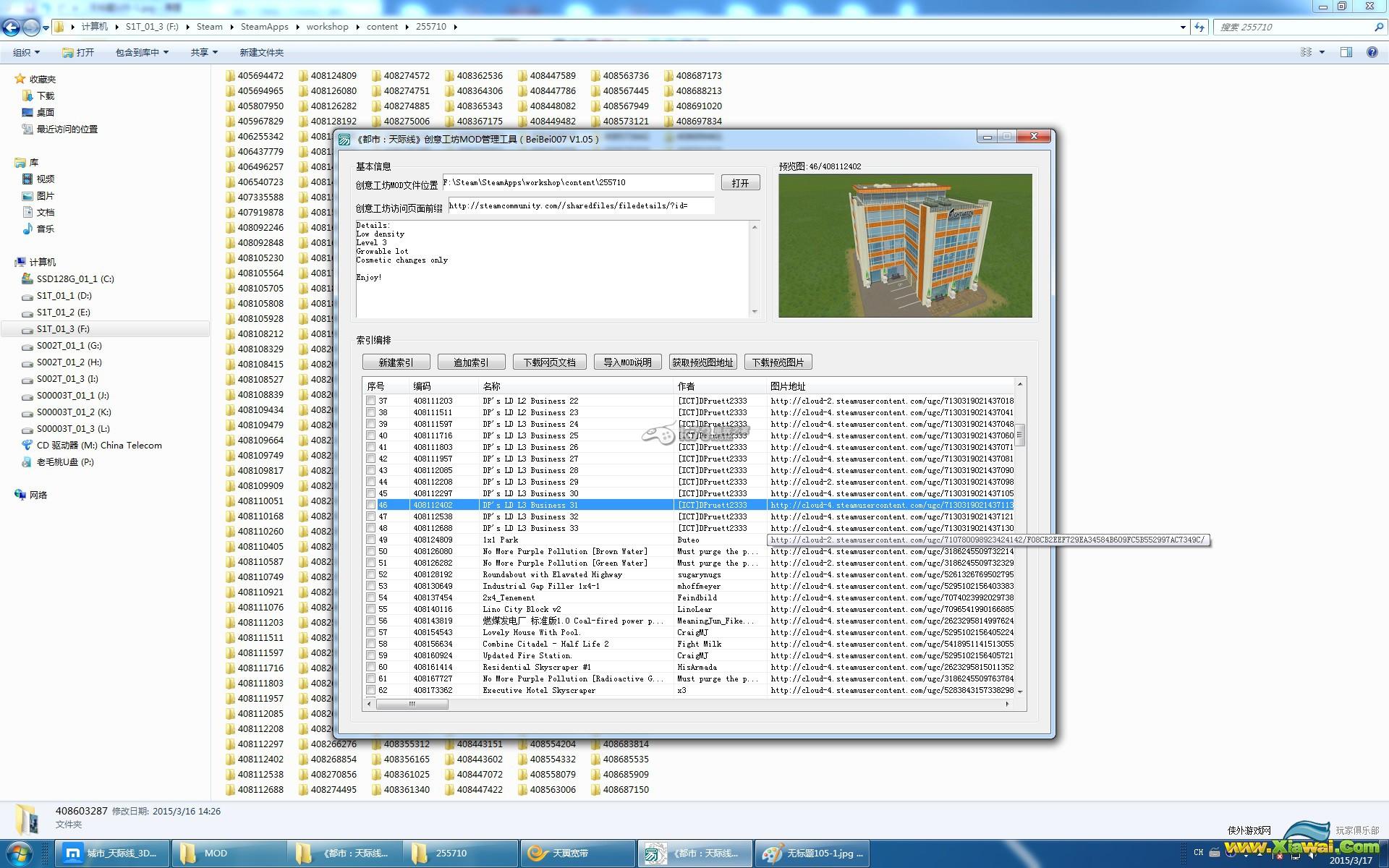The image size is (1389, 868).
Task: Click the search magnifier icon in Explorer
Action: [1378, 27]
